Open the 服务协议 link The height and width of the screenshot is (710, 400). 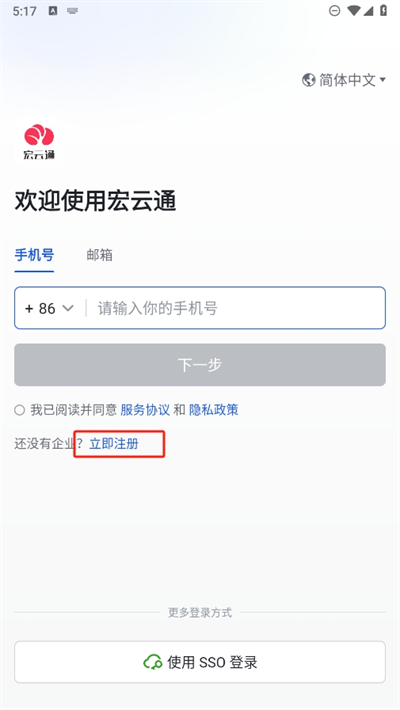(145, 410)
